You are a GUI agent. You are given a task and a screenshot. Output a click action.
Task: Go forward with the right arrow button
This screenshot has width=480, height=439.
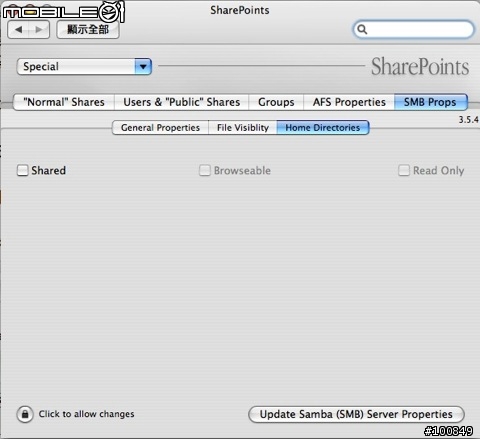tap(39, 30)
